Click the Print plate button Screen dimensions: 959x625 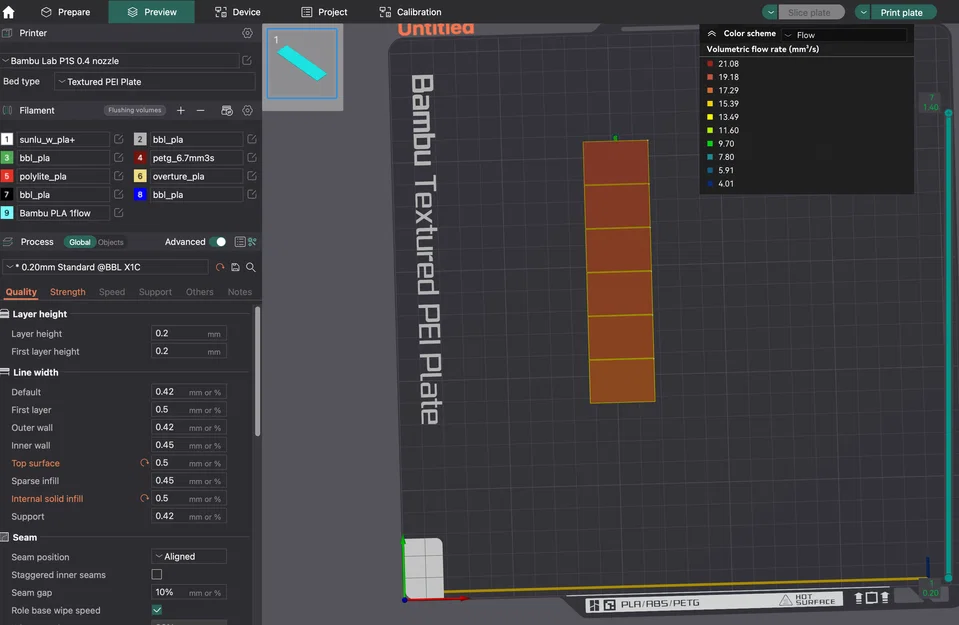click(903, 12)
